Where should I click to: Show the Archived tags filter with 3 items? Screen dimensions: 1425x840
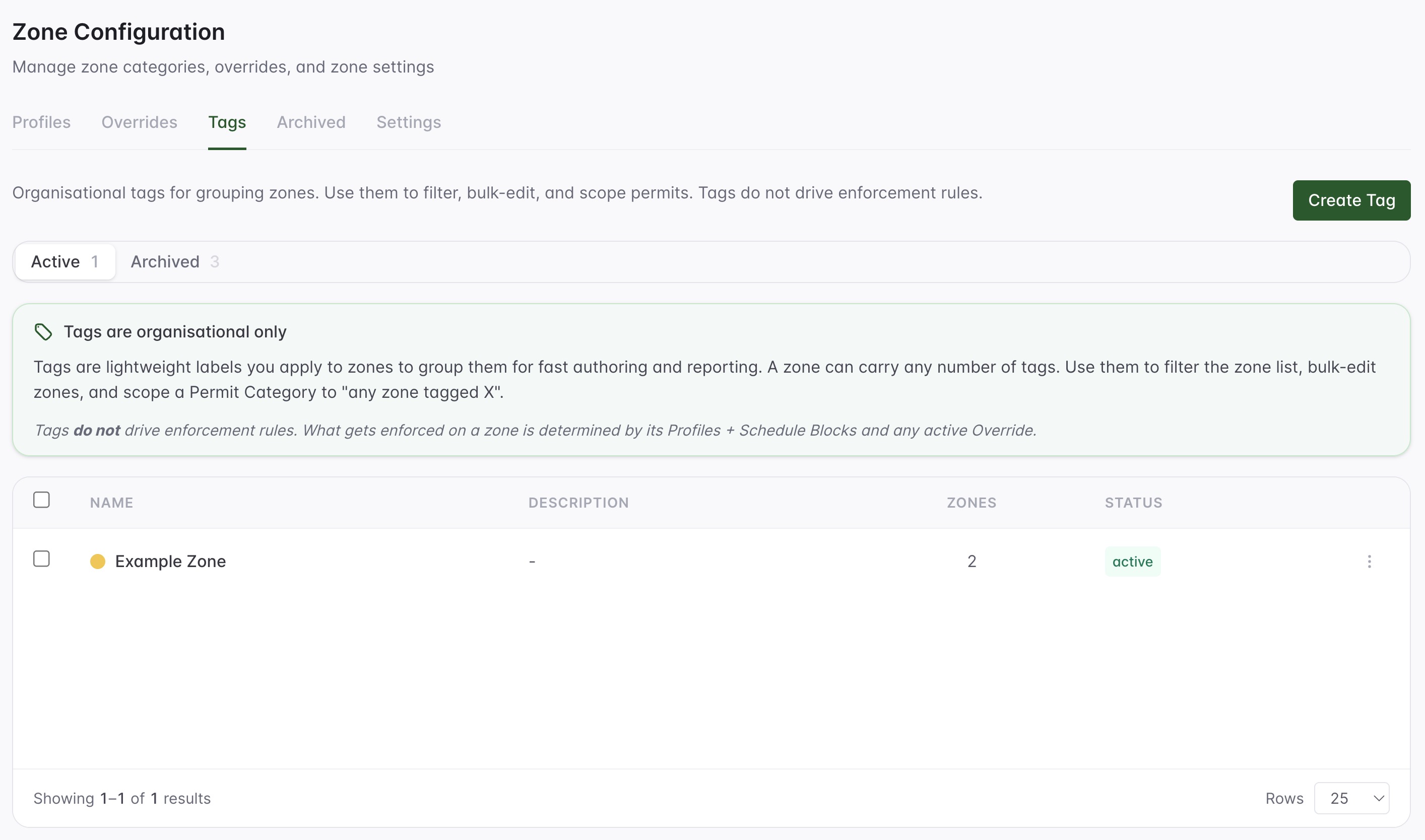(174, 261)
